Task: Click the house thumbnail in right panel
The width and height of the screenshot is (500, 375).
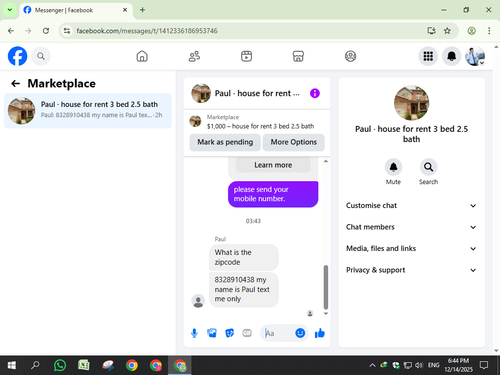Action: point(411,103)
